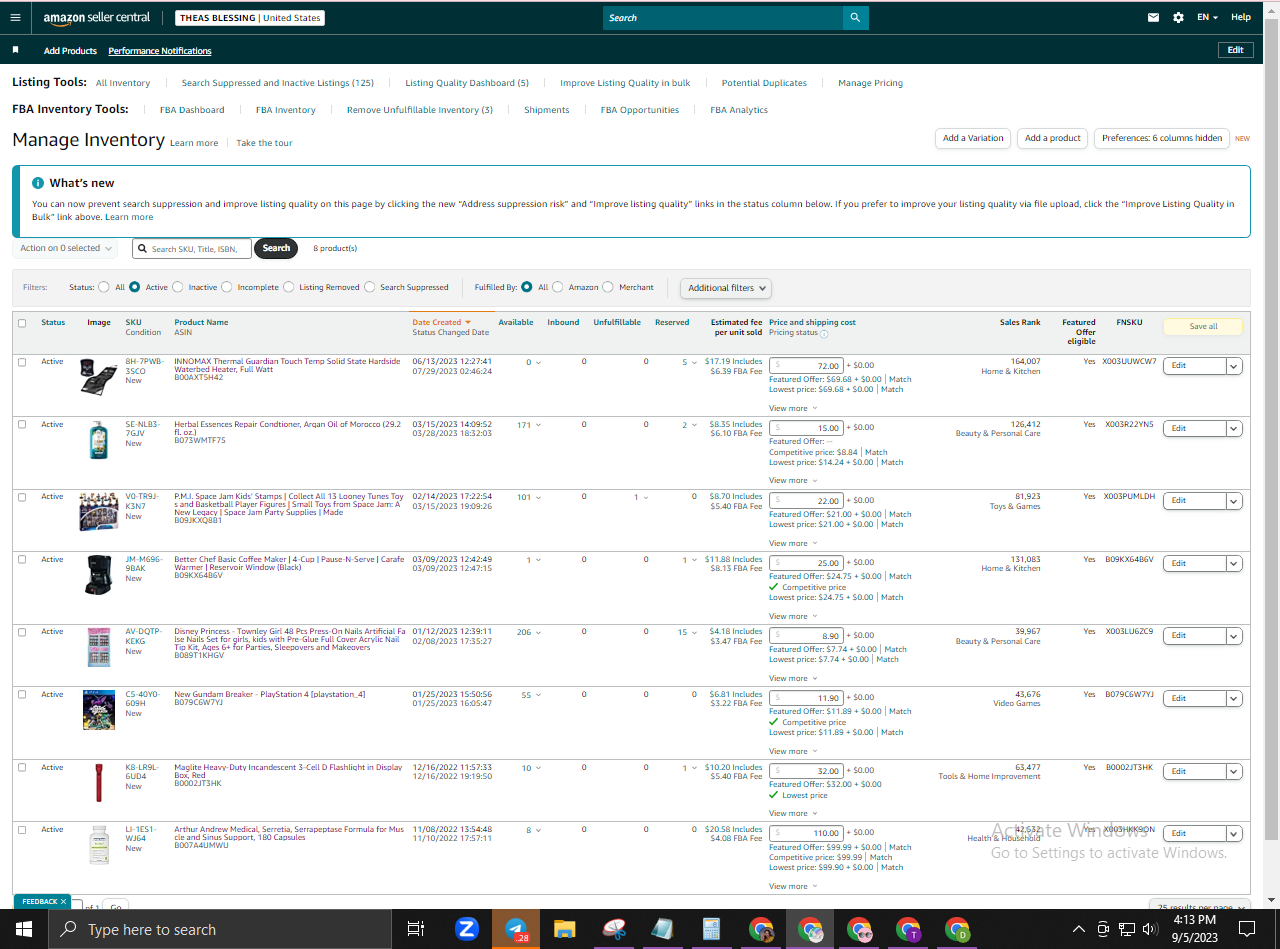The image size is (1280, 949).
Task: Open the Listing Quality Dashboard
Action: 467,83
